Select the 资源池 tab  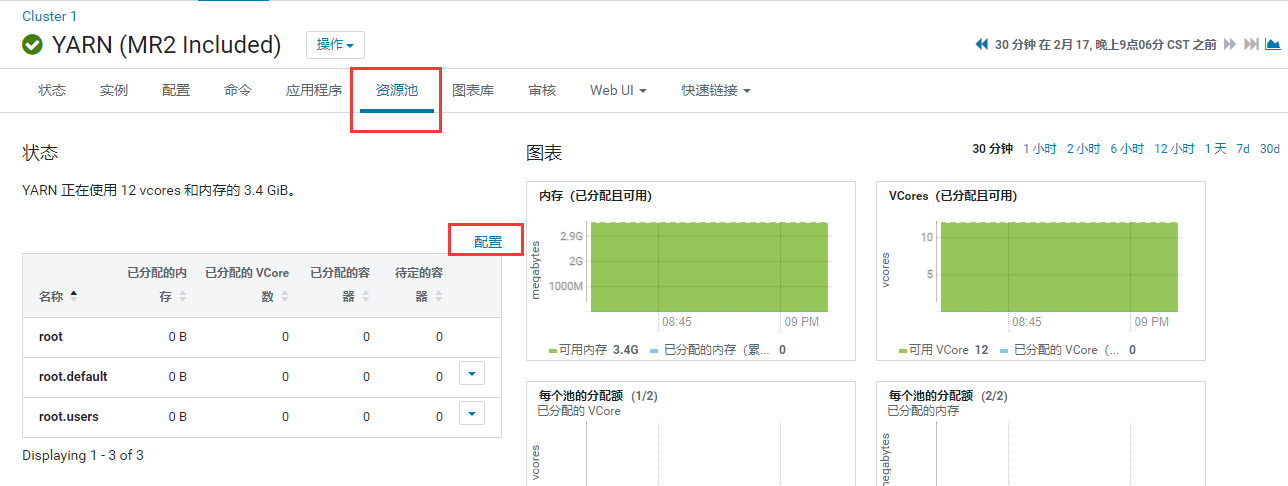(397, 90)
